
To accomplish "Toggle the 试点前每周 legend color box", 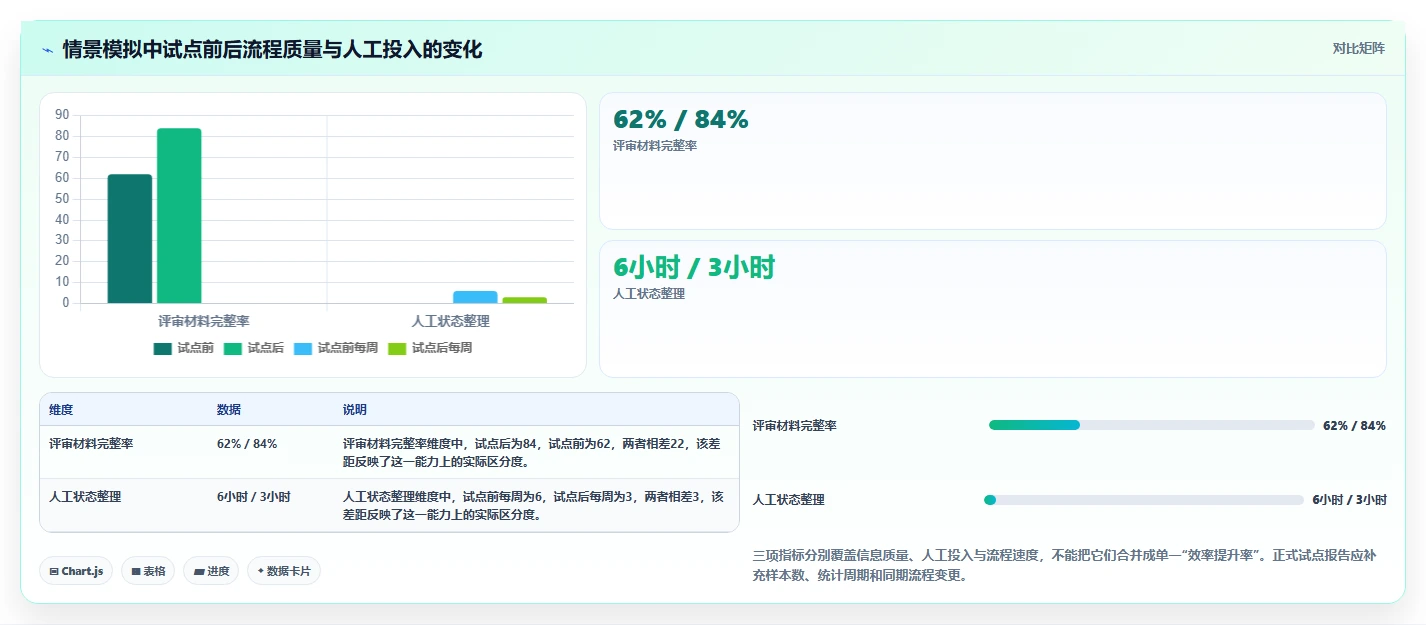I will pyautogui.click(x=303, y=348).
